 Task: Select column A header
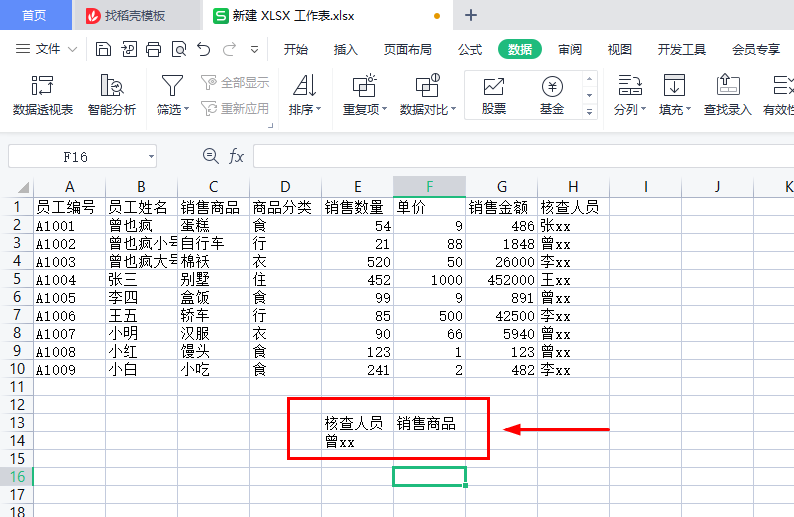69,187
